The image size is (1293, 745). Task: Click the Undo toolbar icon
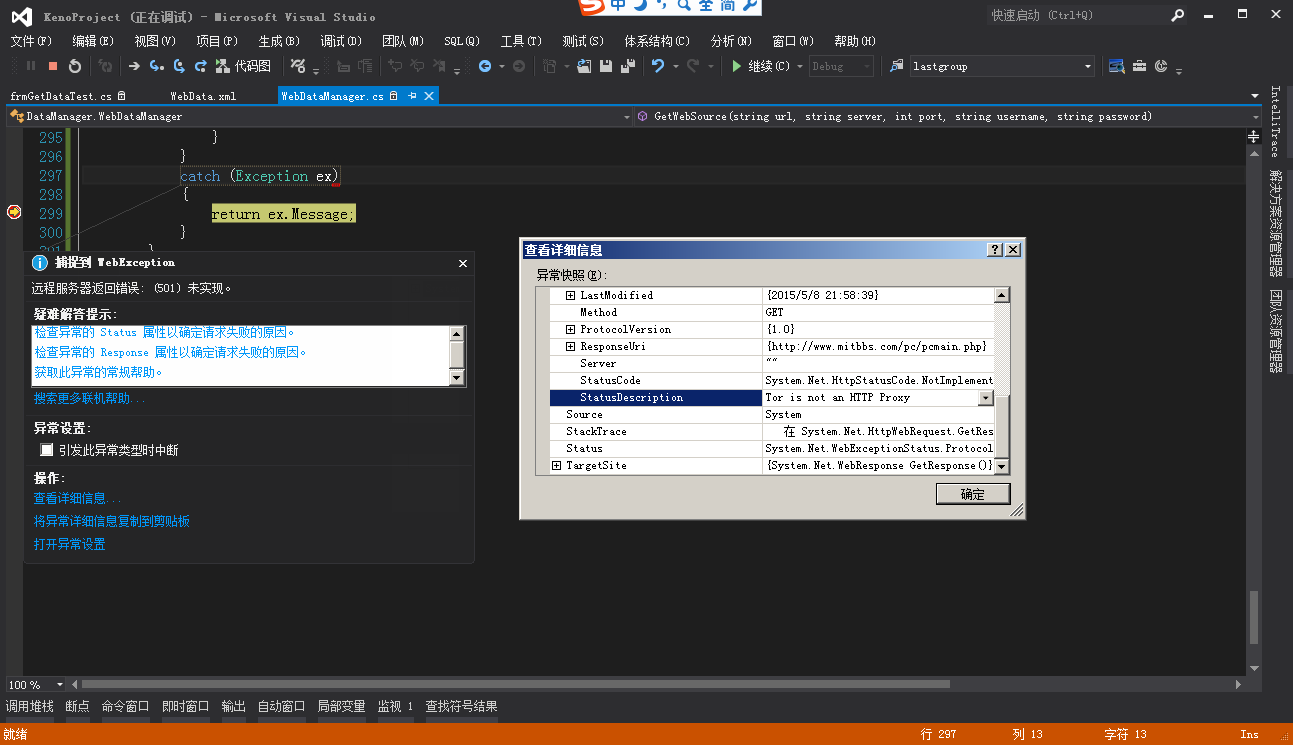657,66
